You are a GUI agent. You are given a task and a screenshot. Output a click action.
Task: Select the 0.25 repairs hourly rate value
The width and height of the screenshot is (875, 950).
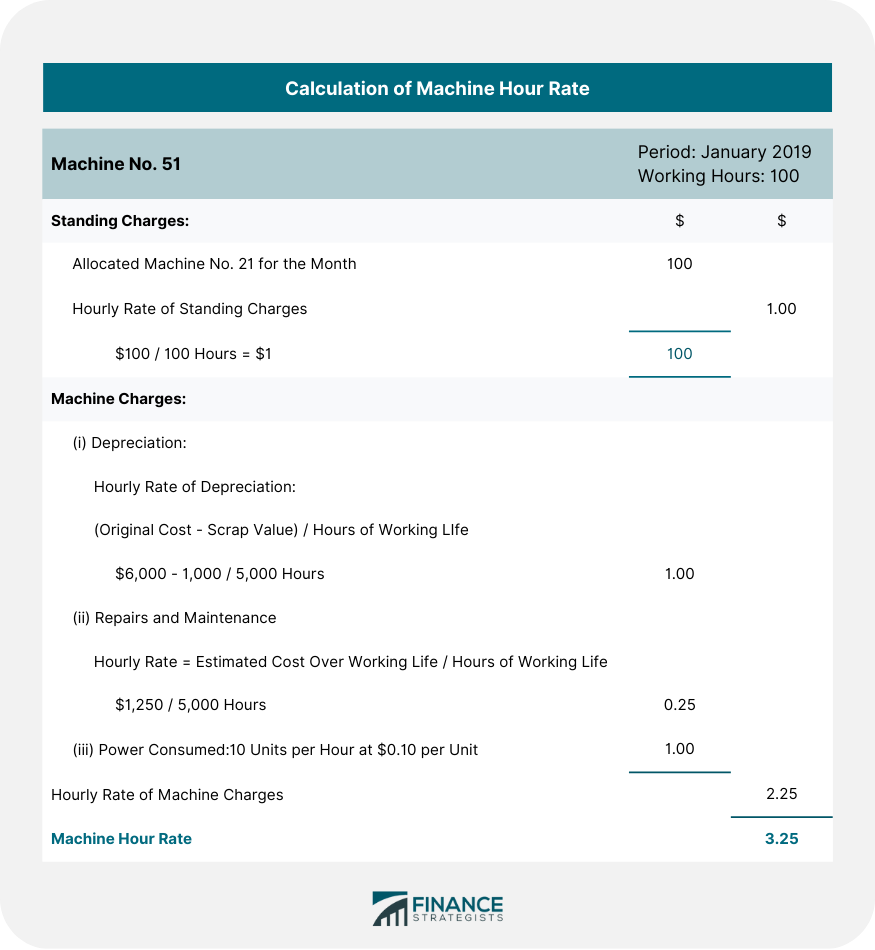(679, 705)
